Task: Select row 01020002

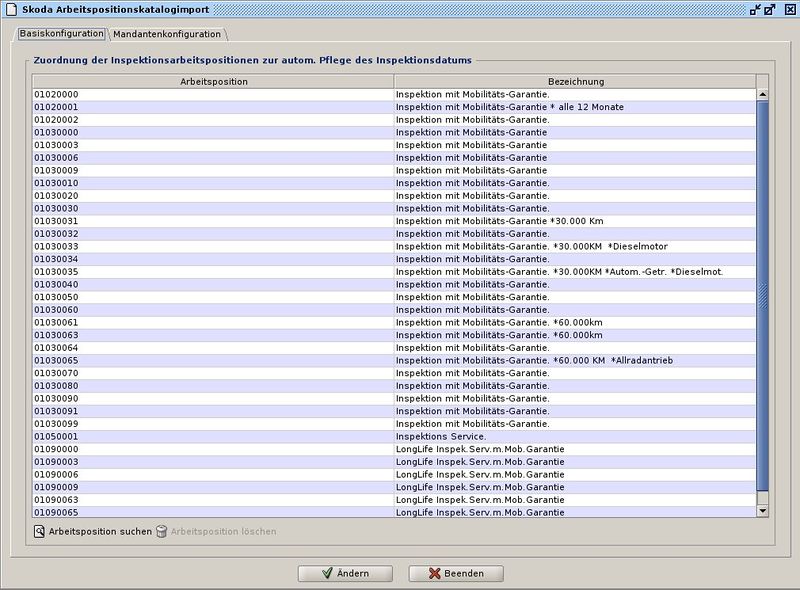Action: click(x=394, y=120)
